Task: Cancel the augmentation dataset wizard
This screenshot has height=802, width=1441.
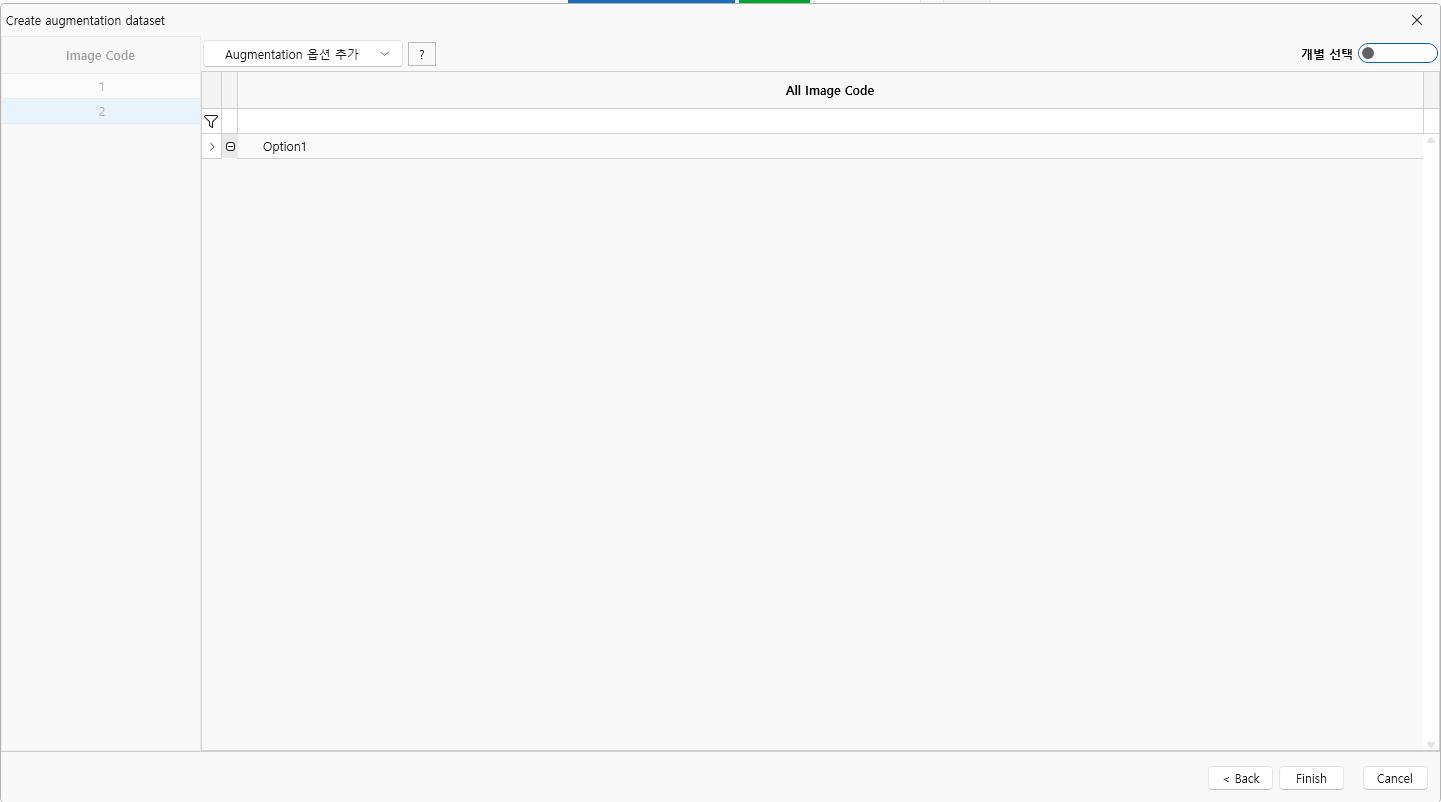Action: (x=1394, y=778)
